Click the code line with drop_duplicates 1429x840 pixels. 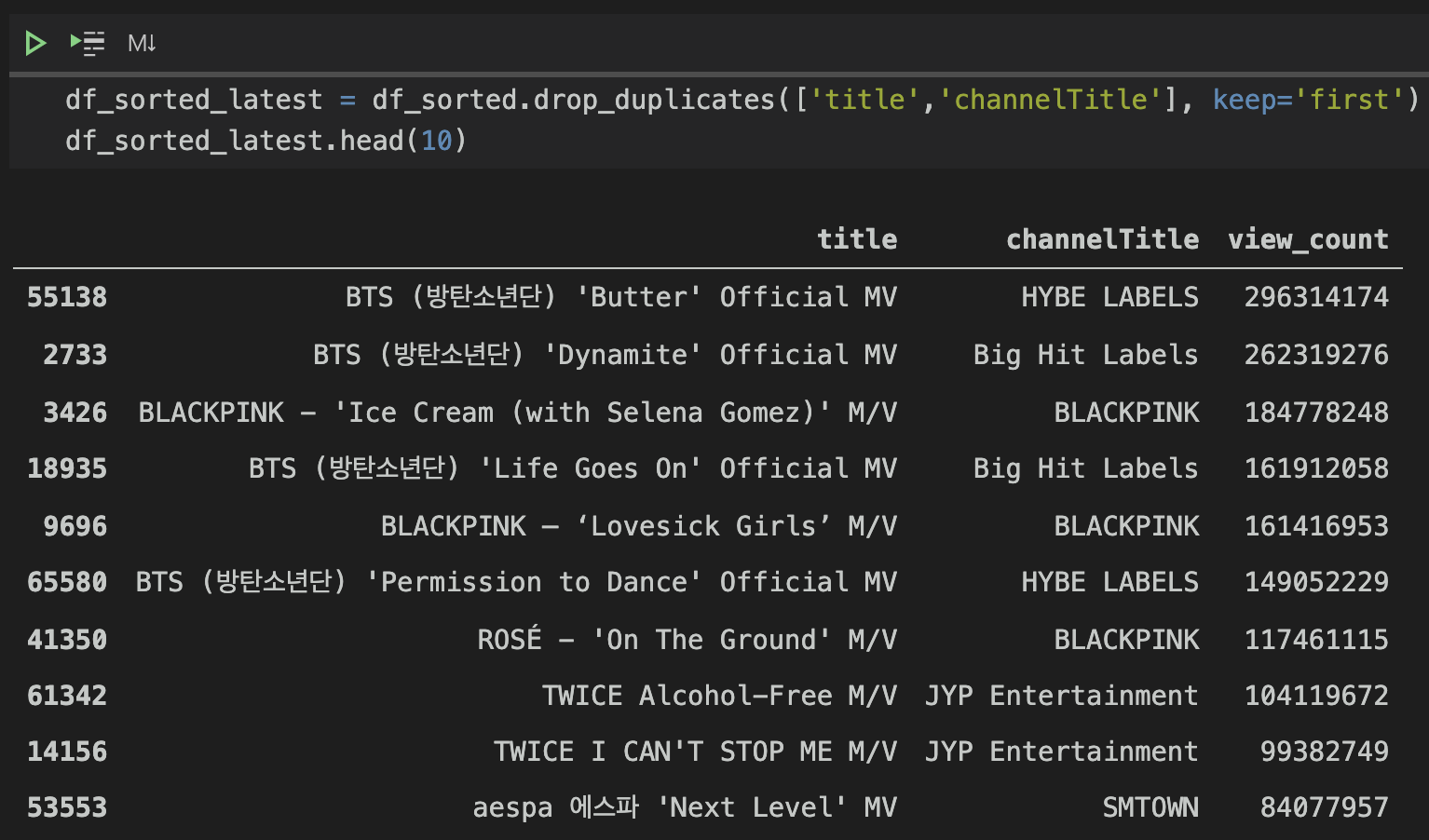(x=742, y=100)
